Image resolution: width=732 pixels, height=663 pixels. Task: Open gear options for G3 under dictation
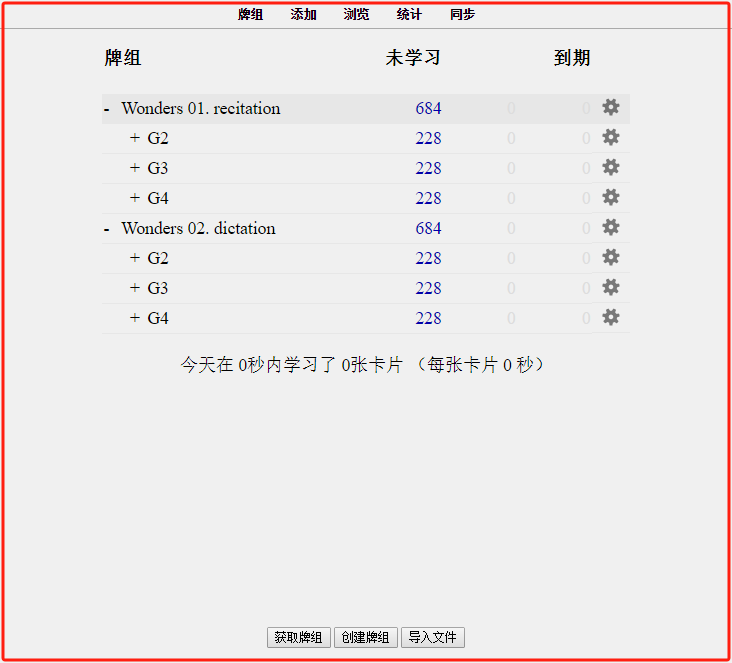pos(611,287)
